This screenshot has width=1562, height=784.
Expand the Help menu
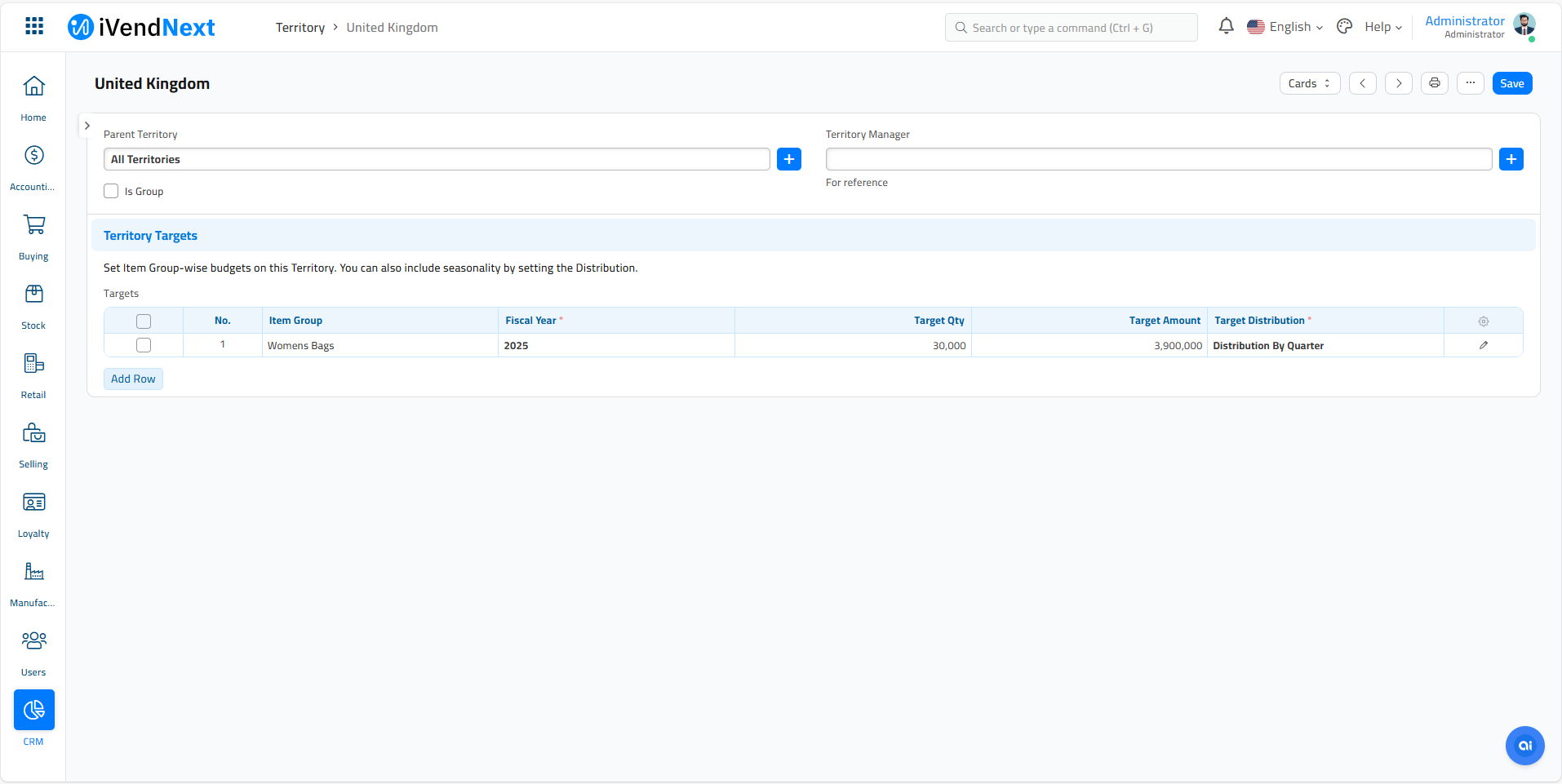(x=1382, y=27)
